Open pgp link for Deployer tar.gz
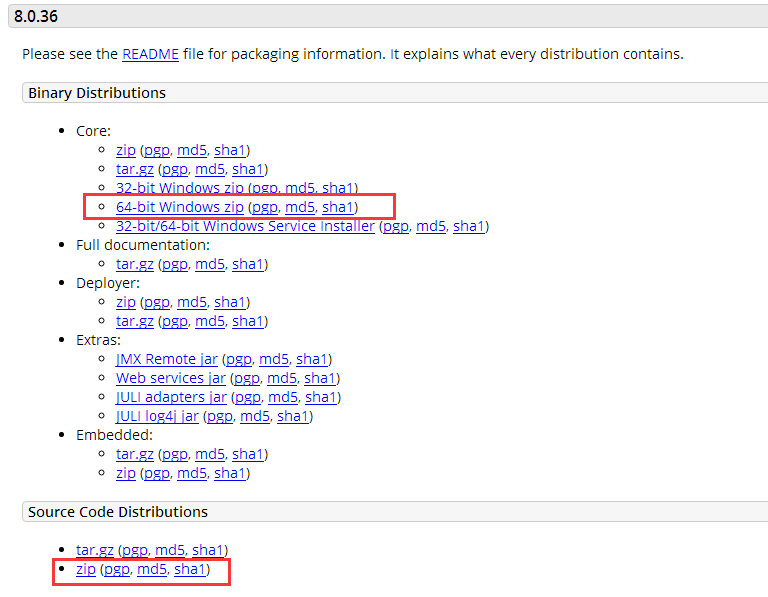The height and width of the screenshot is (597, 768). coord(175,321)
